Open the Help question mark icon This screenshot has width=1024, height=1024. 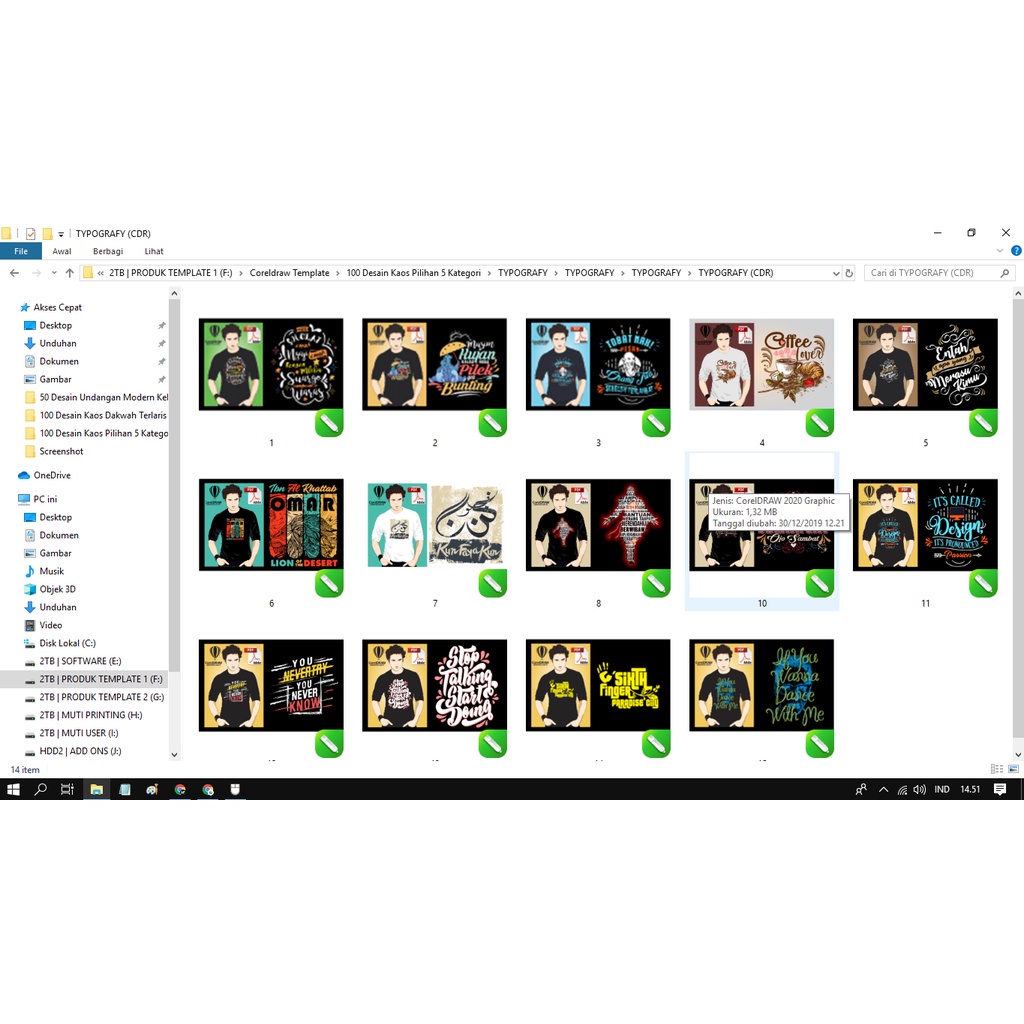[x=1016, y=252]
